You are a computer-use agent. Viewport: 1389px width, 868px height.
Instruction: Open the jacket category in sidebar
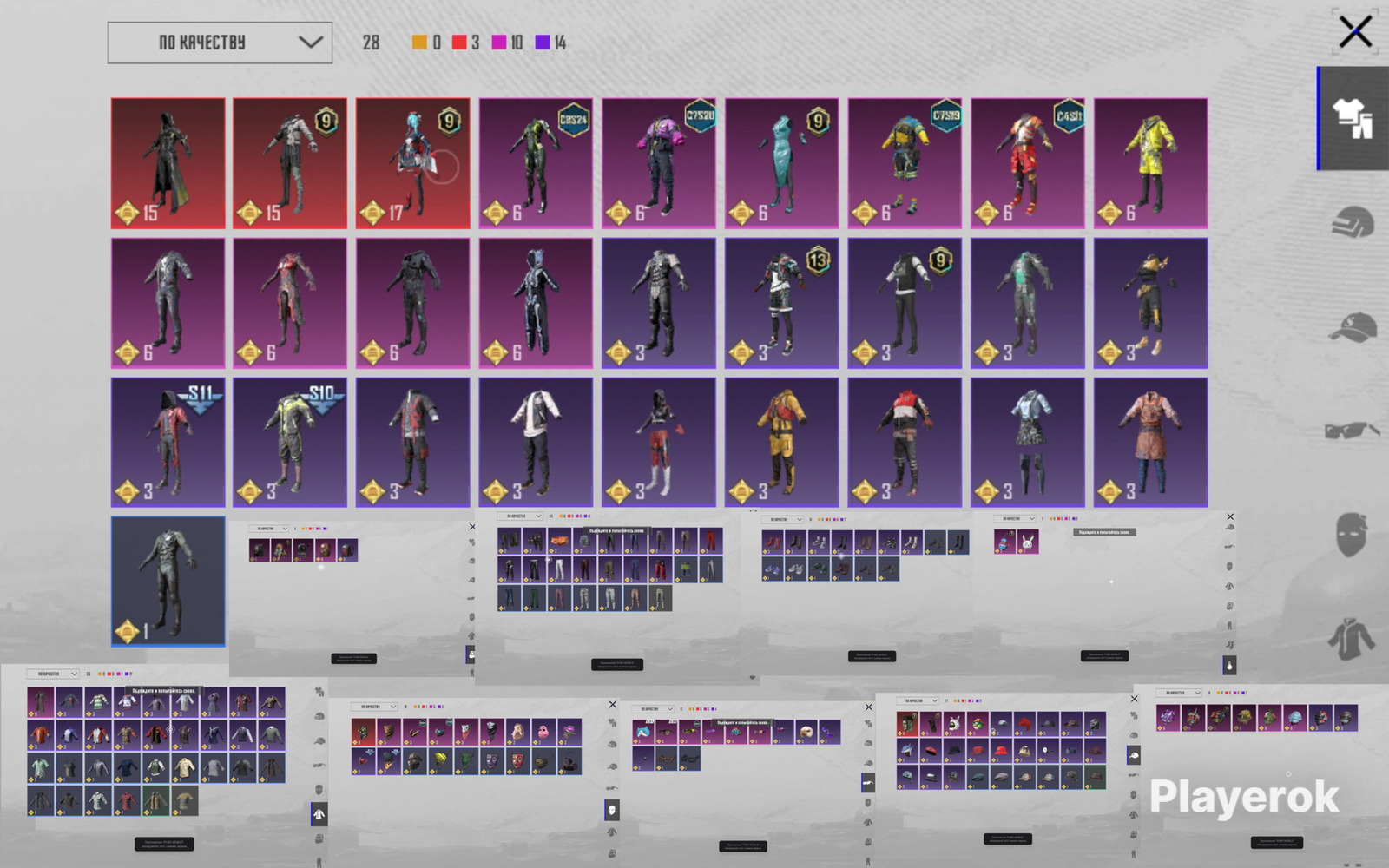(x=1352, y=639)
